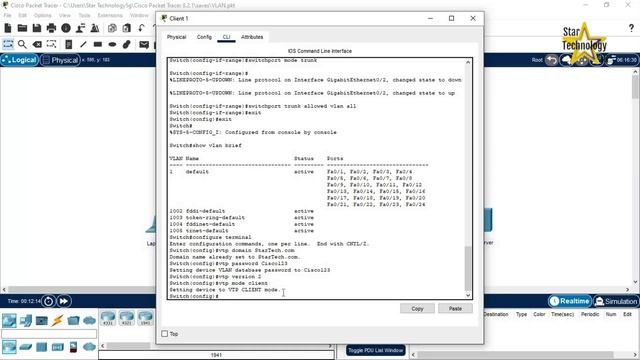Click the Fast Forward Time button
Viewport: 640px width, 360px height.
(64, 301)
